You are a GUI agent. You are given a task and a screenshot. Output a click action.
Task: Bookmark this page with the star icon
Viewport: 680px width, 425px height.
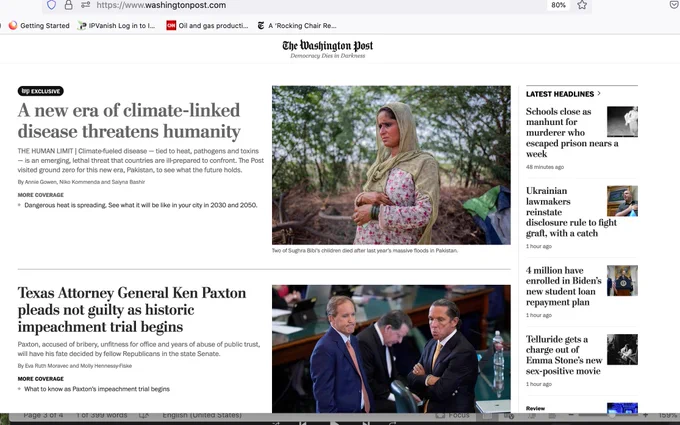pos(582,5)
